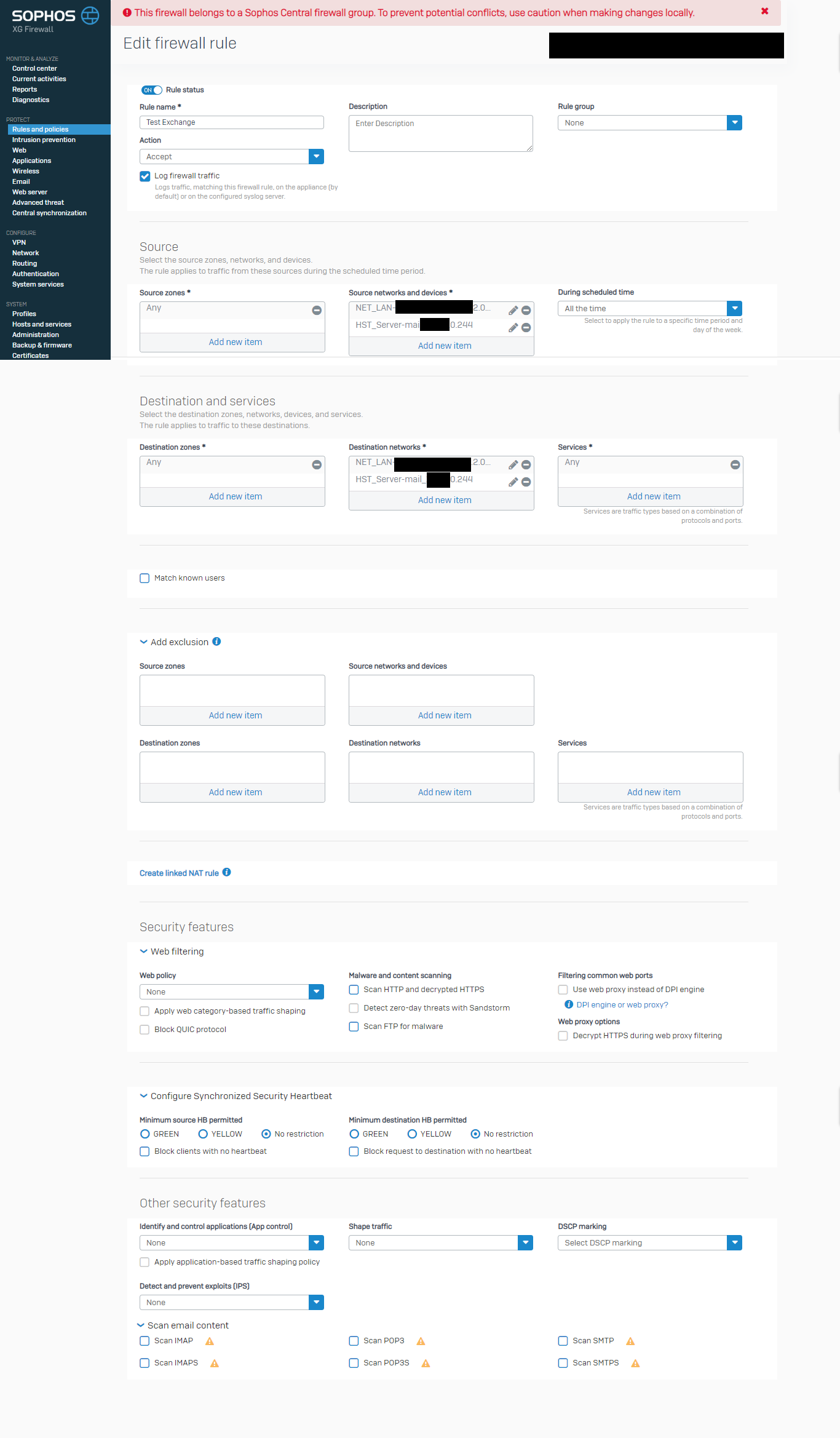Collapse the Web filtering section

point(143,951)
